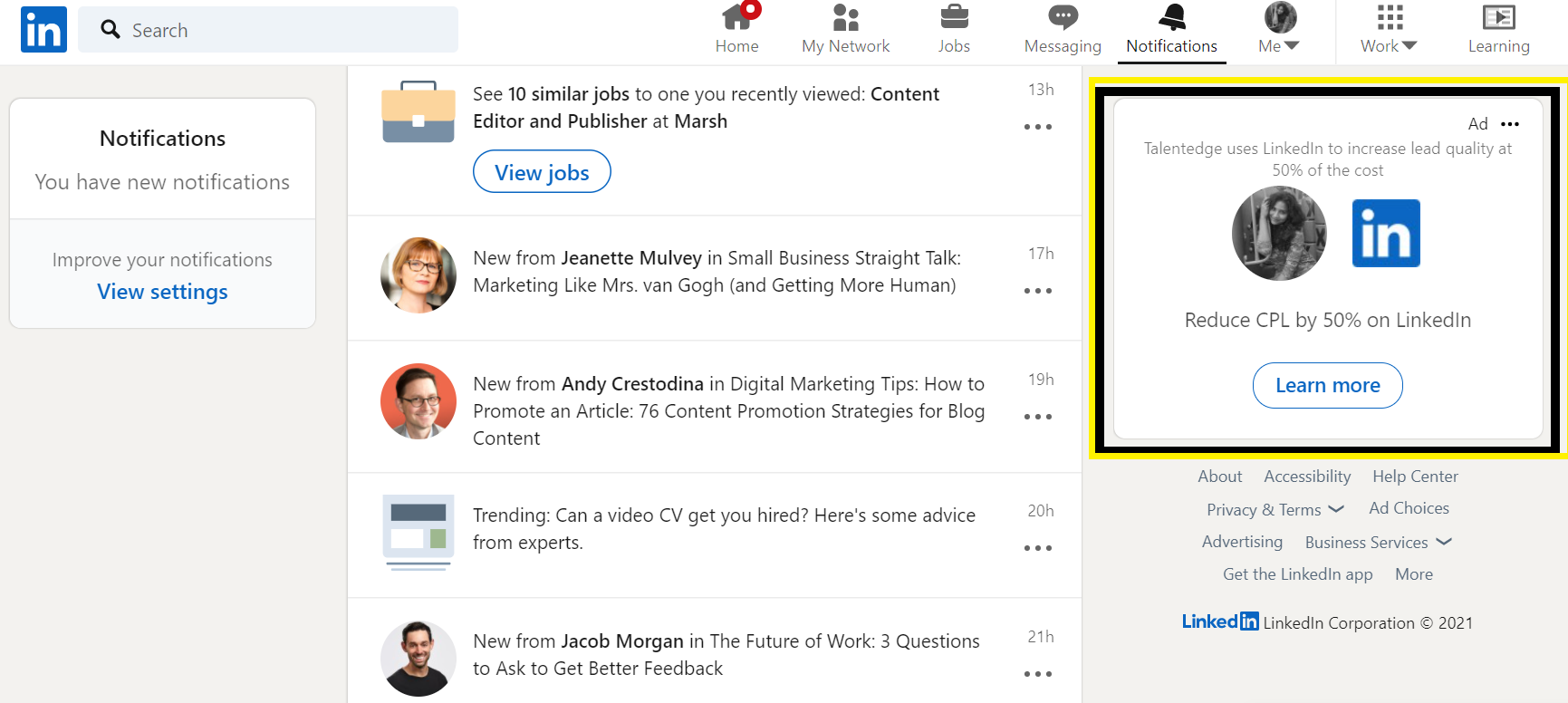
Task: Open options for the Trending video CV notification
Action: 1038,548
